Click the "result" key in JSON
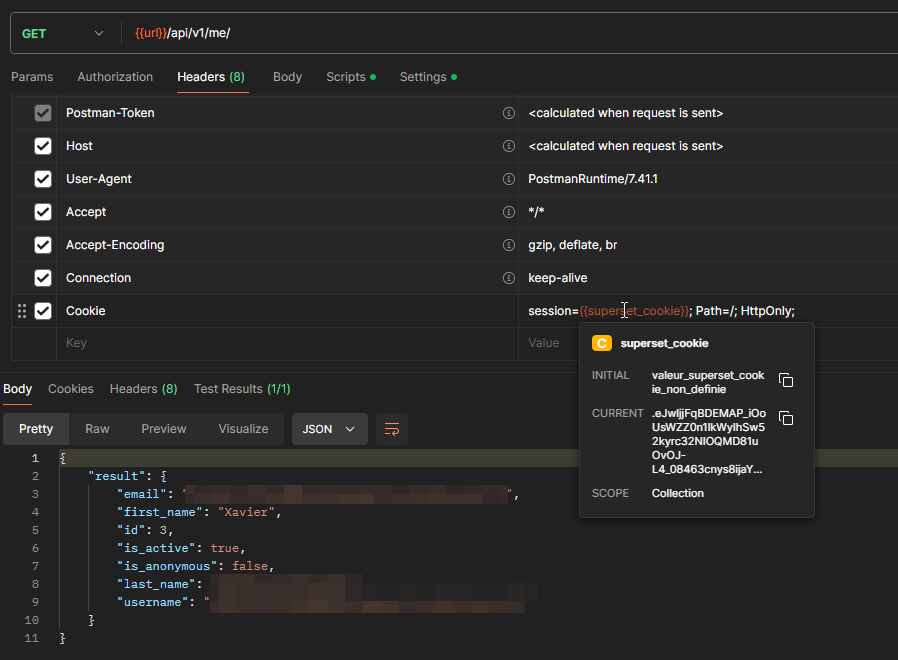Viewport: 898px width, 660px height. 117,477
